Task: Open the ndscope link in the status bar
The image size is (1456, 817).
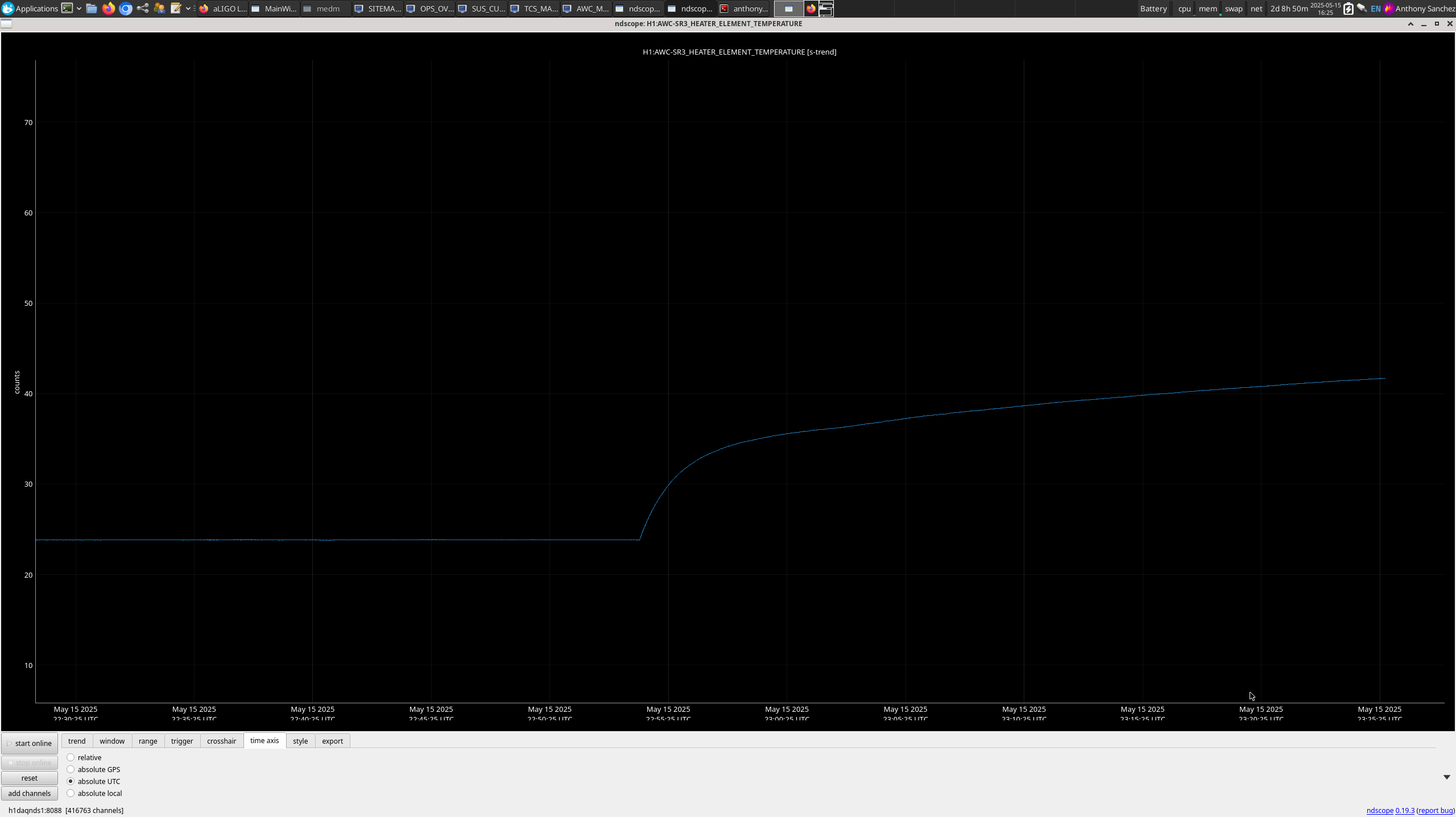Action: coord(1380,810)
